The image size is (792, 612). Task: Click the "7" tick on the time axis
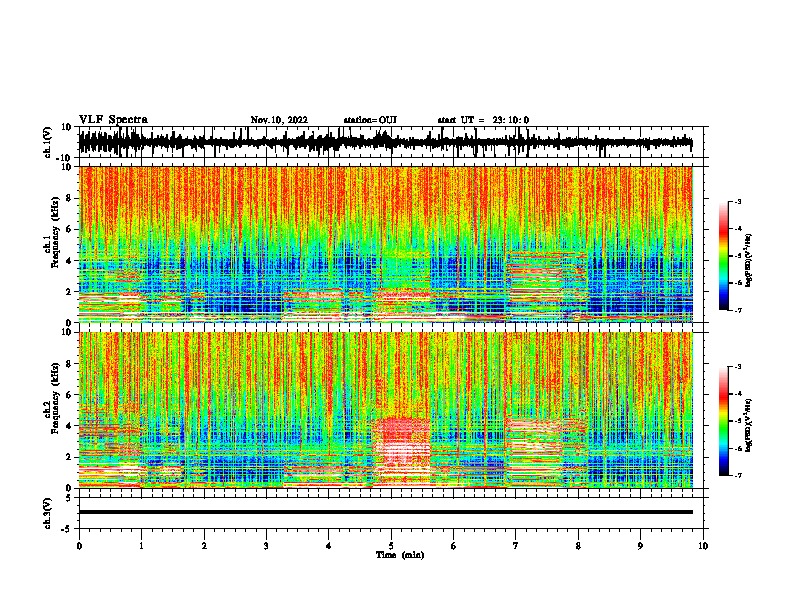click(x=516, y=546)
